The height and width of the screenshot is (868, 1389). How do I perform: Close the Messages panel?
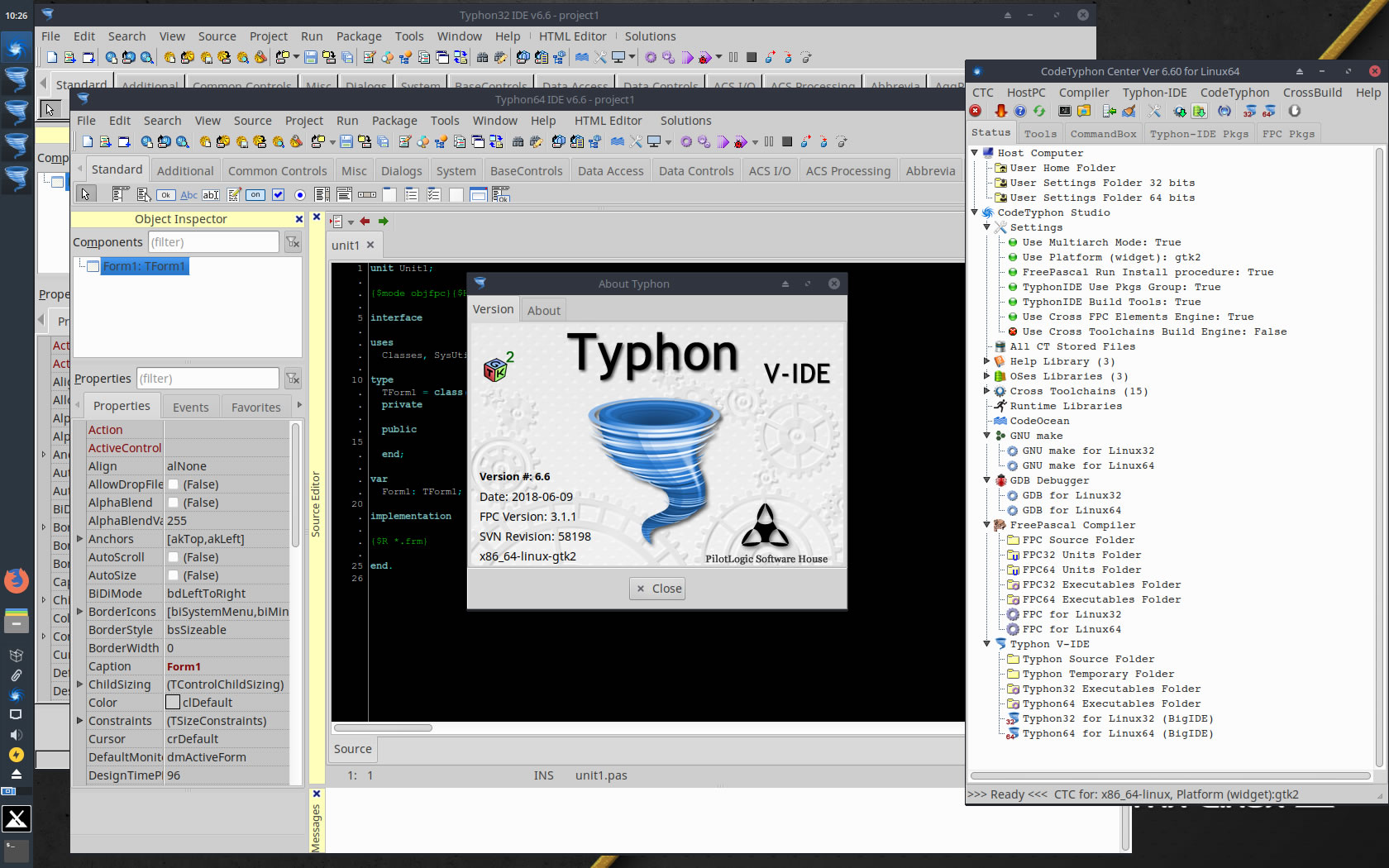click(x=317, y=794)
